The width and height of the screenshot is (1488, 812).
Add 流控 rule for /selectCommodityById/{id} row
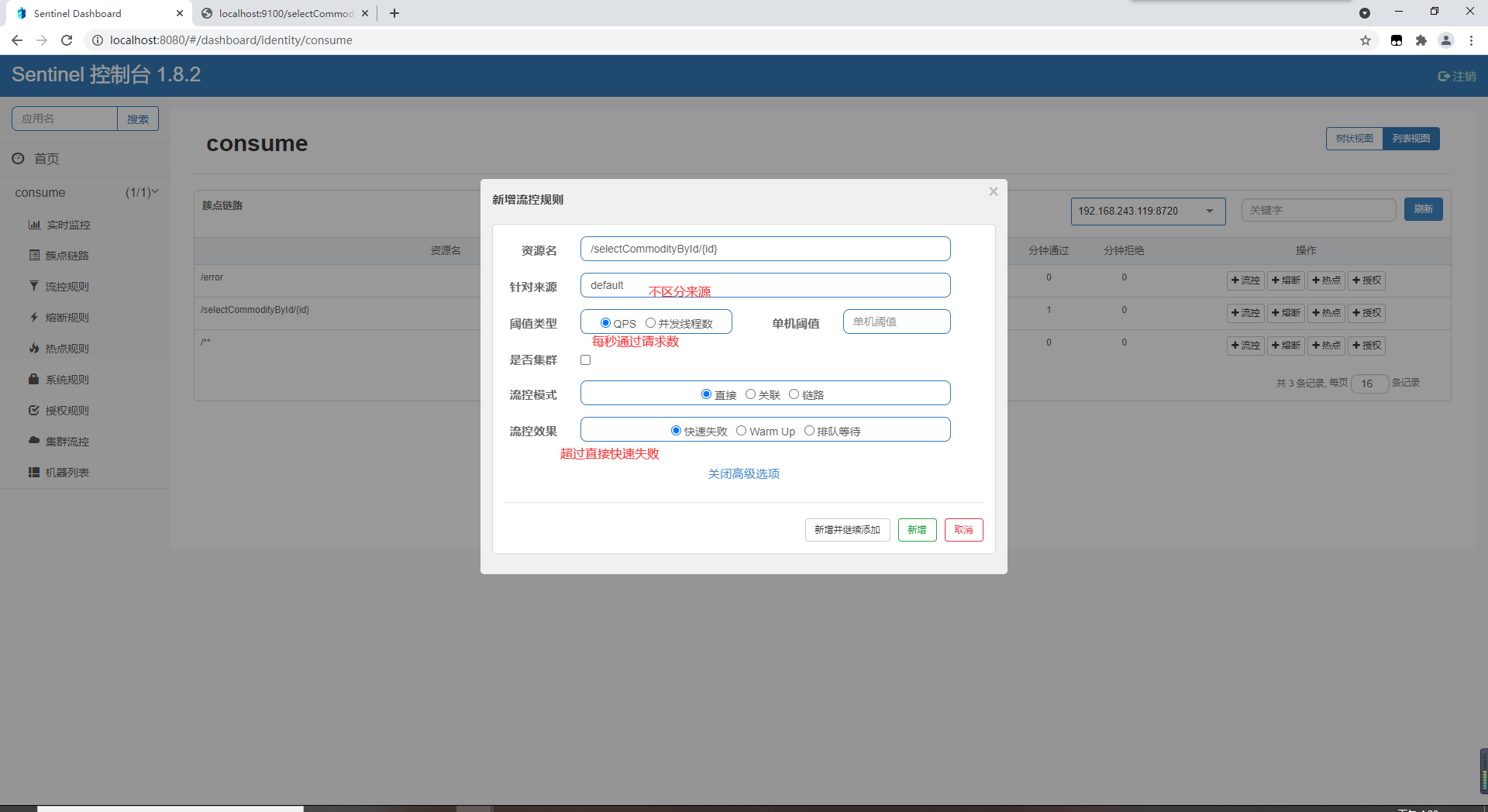pos(1245,313)
